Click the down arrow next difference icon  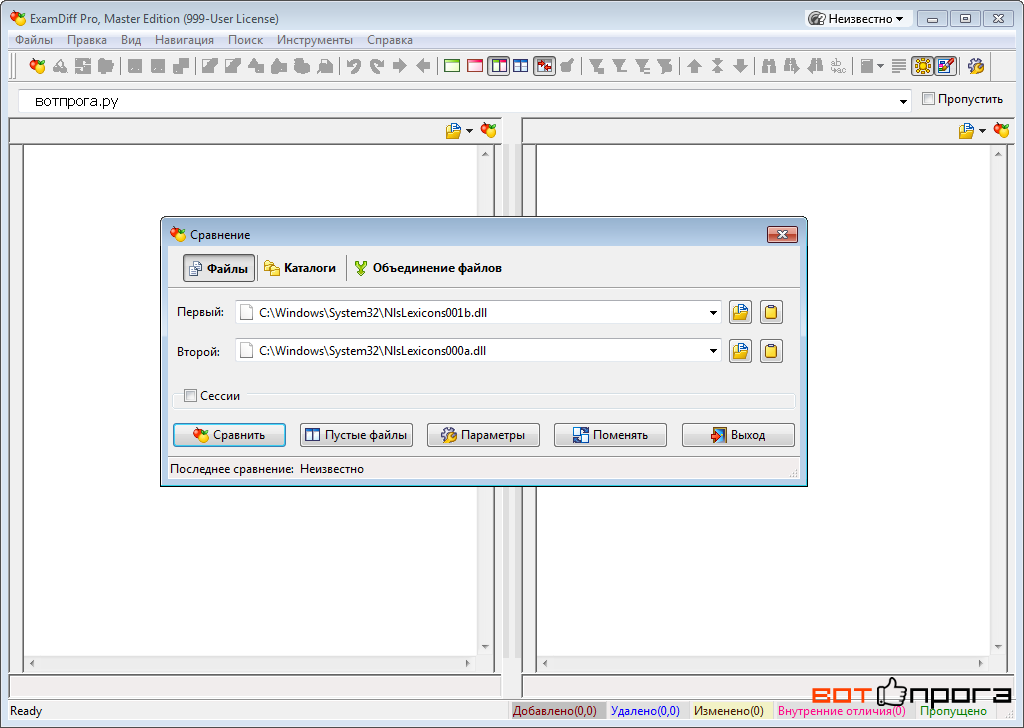click(740, 66)
